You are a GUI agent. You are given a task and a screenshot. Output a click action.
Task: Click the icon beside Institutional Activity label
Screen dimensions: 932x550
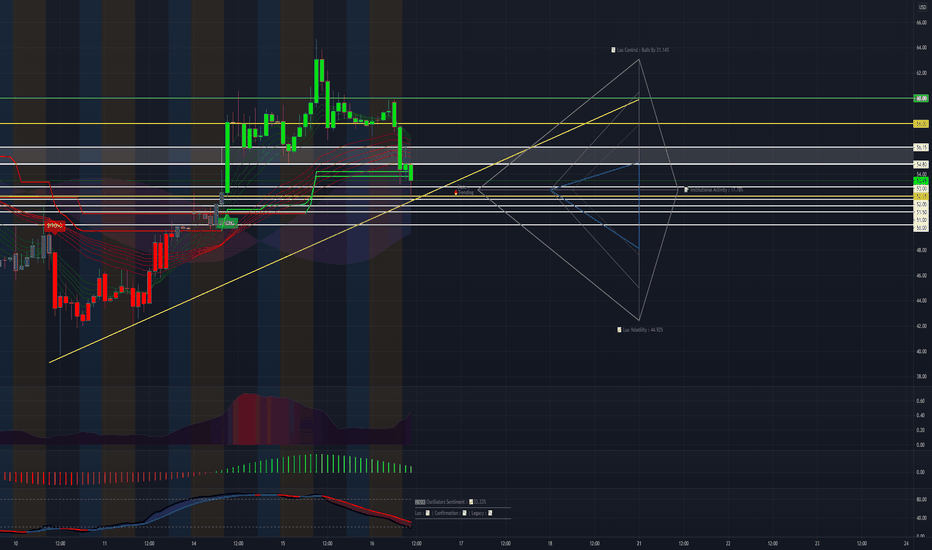click(686, 190)
